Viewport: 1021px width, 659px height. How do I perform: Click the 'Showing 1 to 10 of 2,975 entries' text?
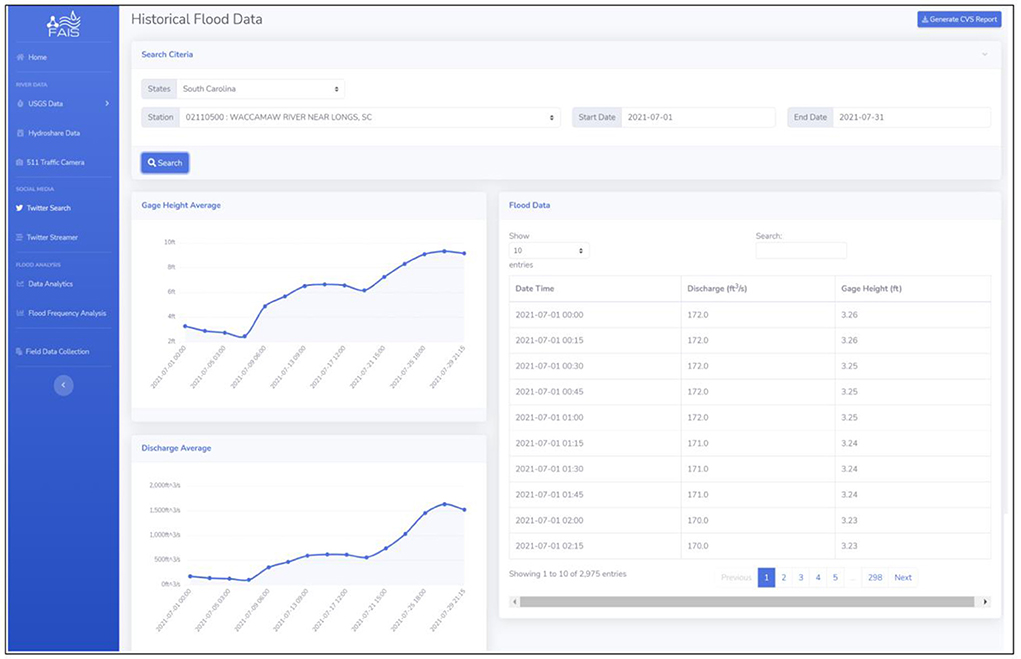coord(568,574)
